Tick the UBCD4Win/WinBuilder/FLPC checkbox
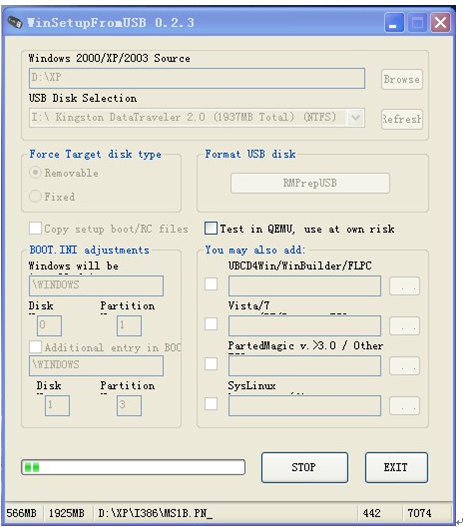The height and width of the screenshot is (527, 465). click(x=211, y=284)
